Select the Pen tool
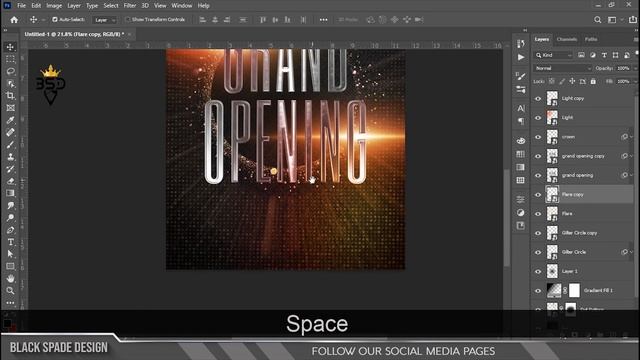Viewport: 640px width, 360px height. (10, 230)
